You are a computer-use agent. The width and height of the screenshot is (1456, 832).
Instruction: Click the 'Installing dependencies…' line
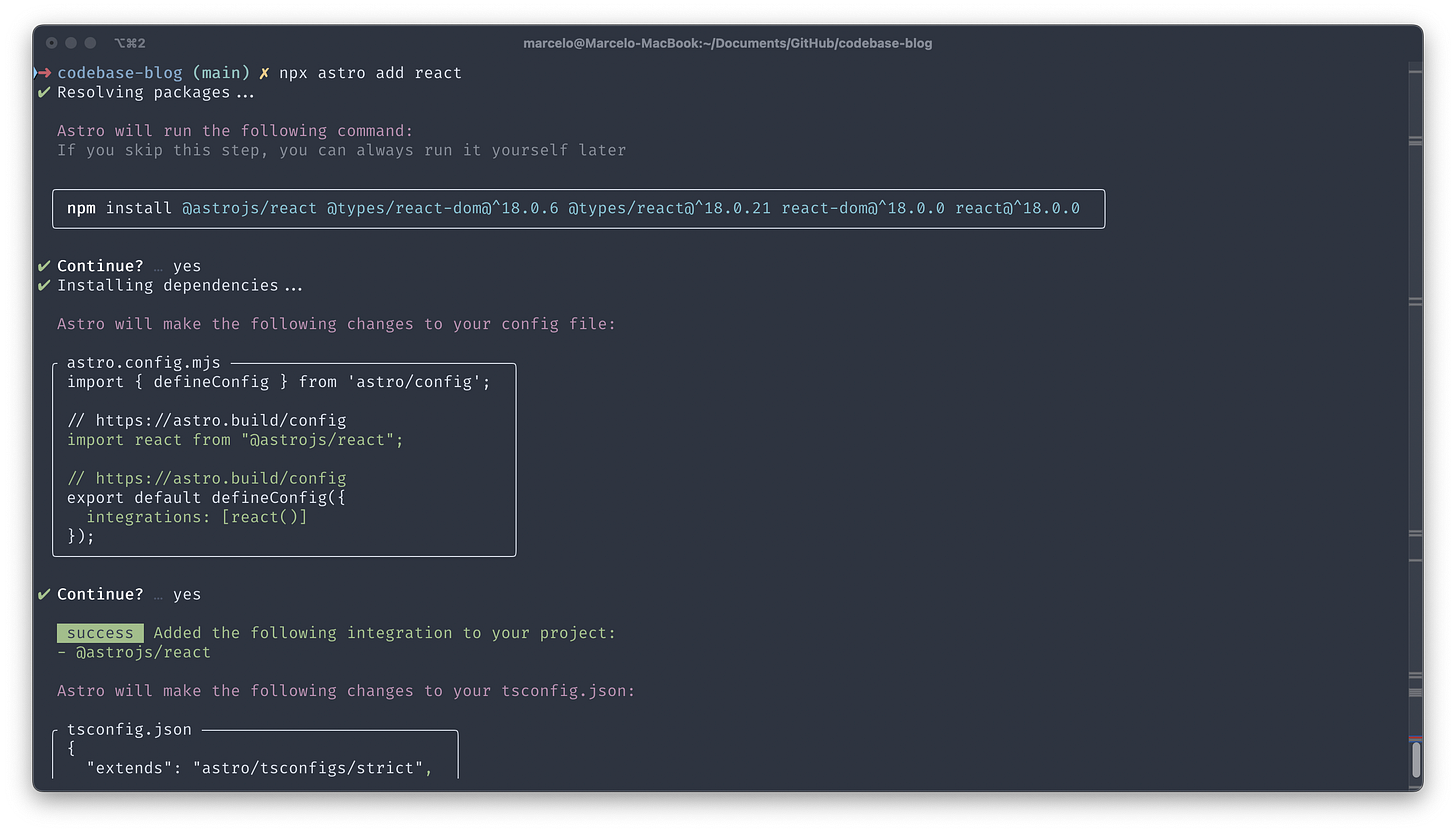tap(180, 286)
